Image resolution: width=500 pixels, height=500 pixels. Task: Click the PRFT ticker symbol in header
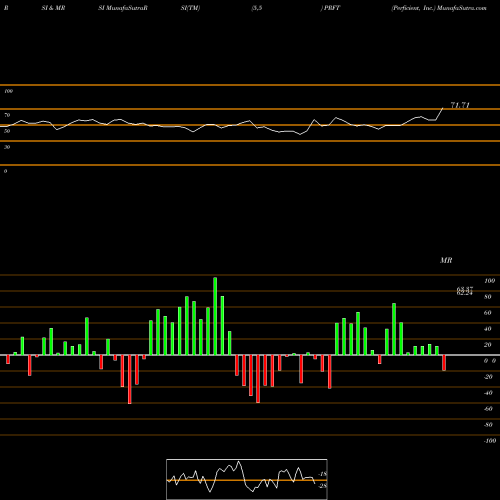pos(332,8)
